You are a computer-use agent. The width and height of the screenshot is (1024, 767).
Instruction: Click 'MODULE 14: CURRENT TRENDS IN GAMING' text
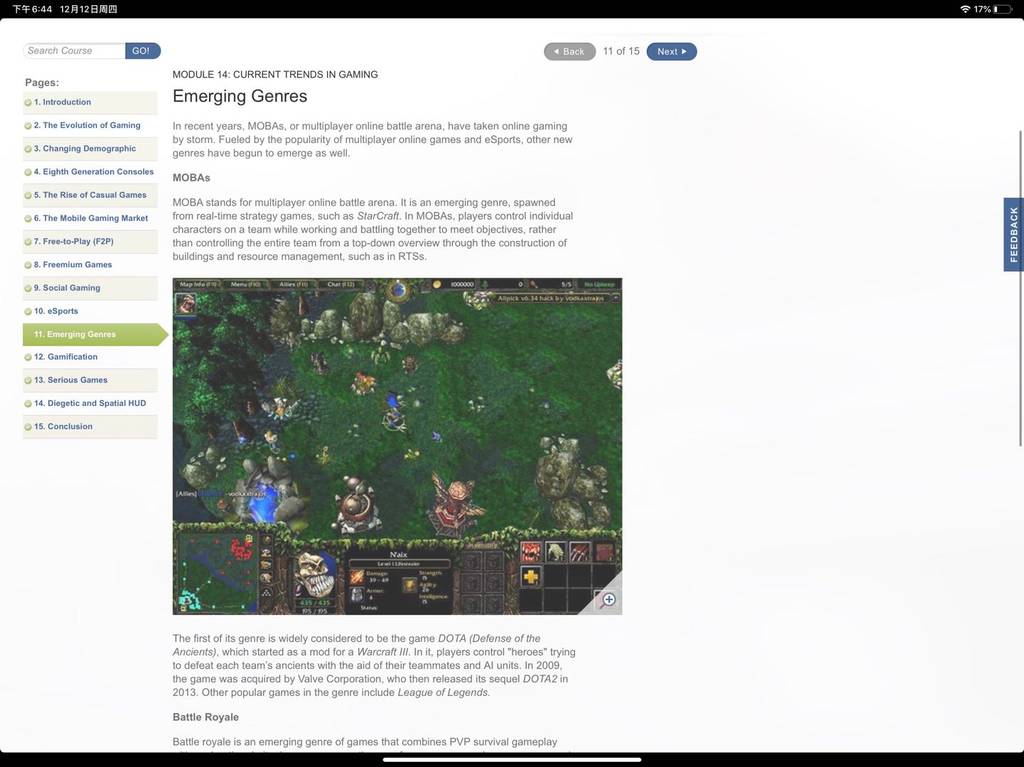[x=275, y=74]
